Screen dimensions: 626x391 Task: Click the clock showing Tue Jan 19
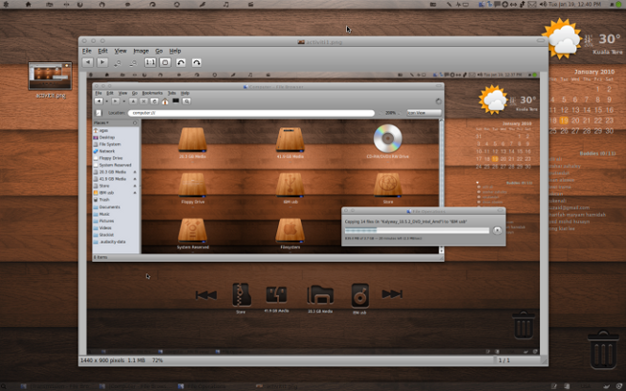tap(574, 4)
